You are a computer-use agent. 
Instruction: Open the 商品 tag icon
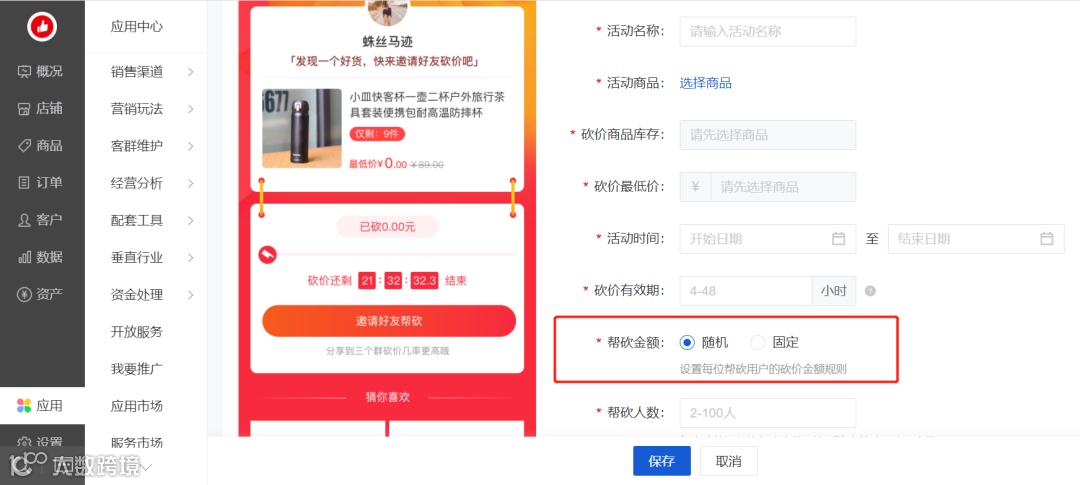pos(24,145)
